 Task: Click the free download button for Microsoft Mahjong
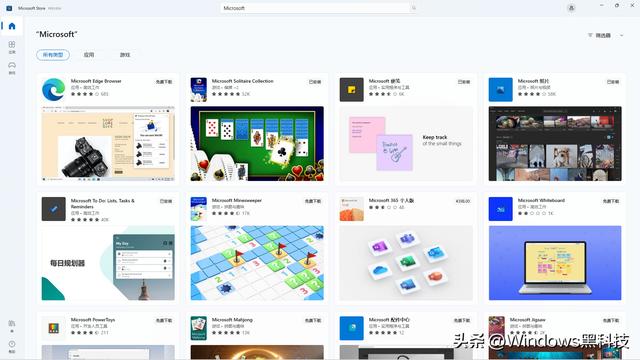[313, 320]
